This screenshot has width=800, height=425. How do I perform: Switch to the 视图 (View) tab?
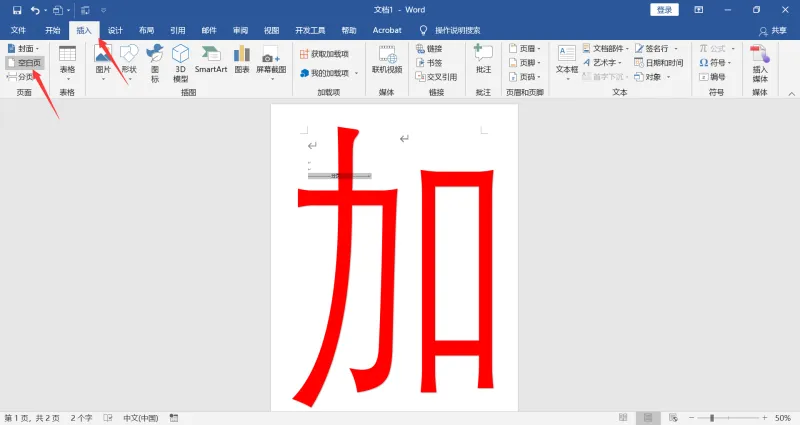tap(271, 30)
